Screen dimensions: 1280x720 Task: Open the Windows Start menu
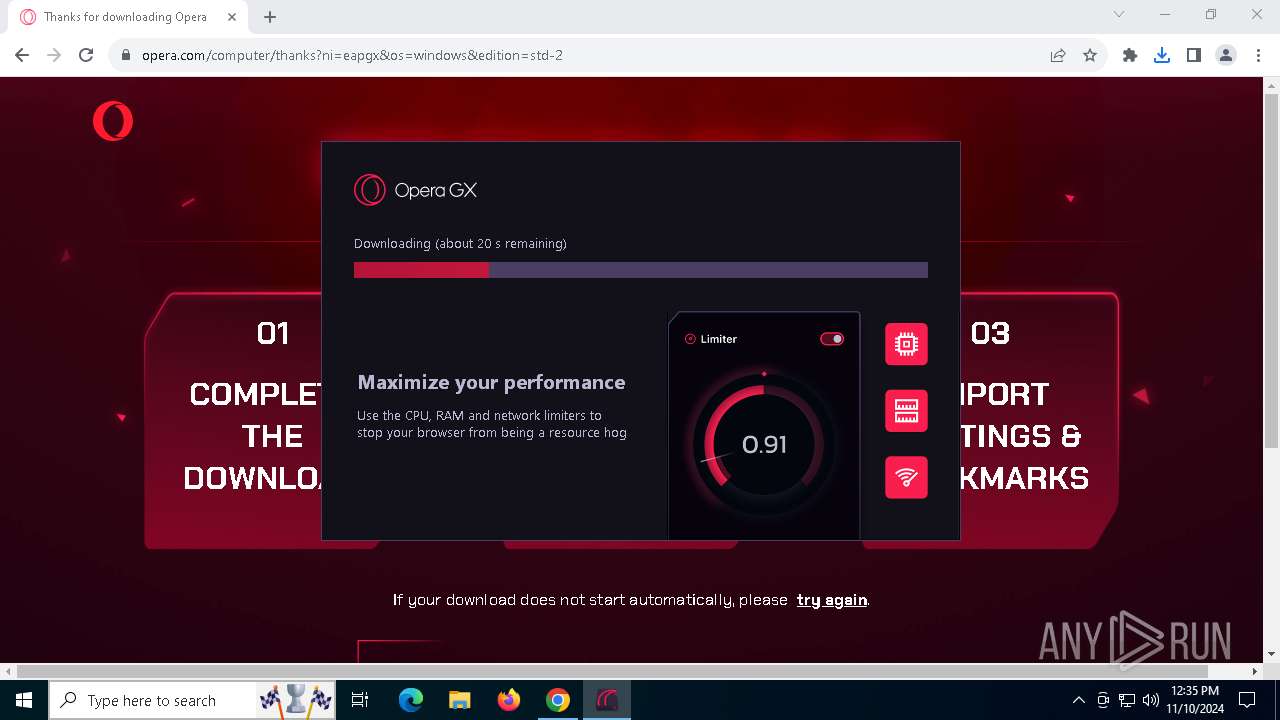24,700
